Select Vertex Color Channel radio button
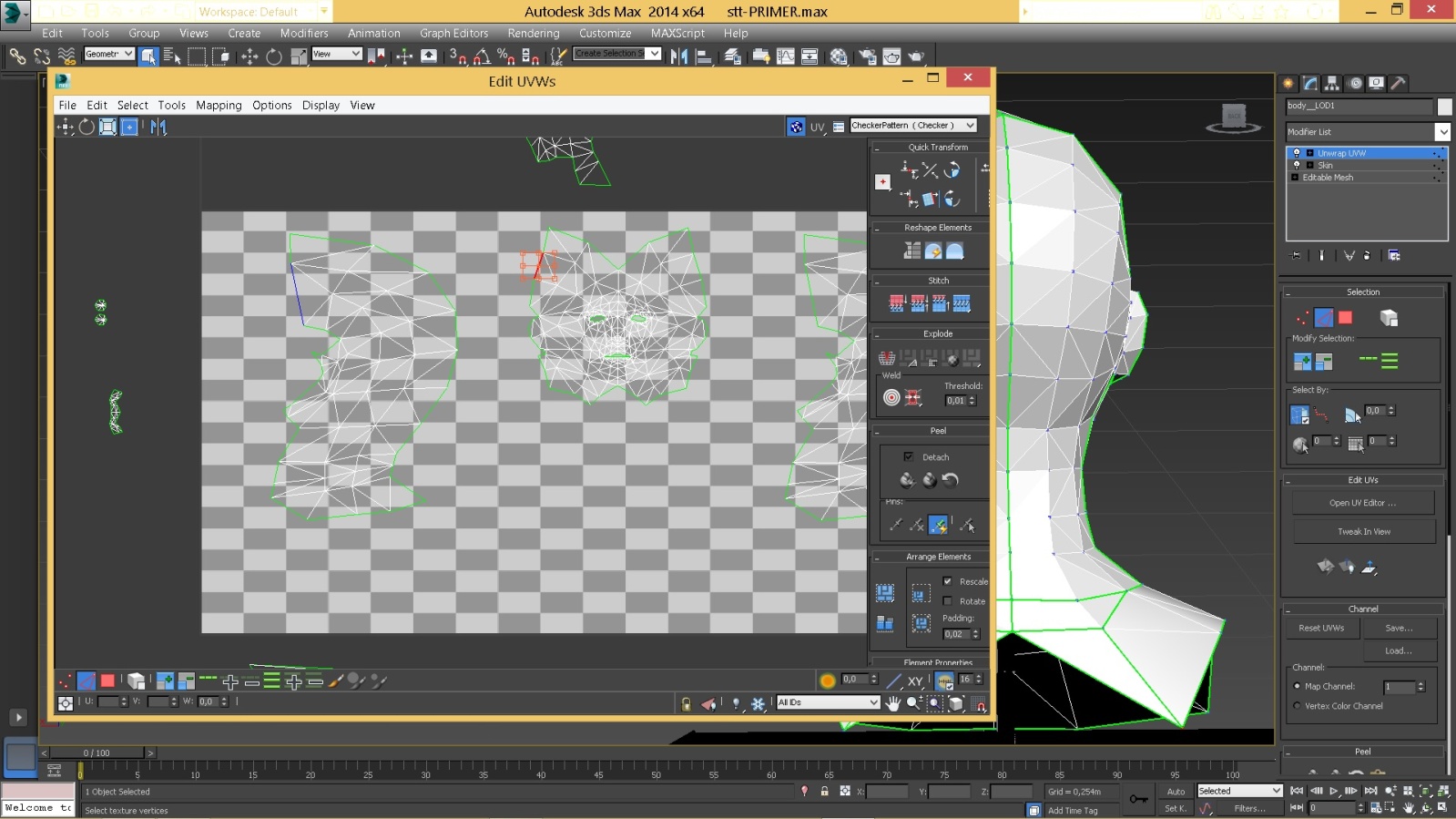 coord(1297,706)
